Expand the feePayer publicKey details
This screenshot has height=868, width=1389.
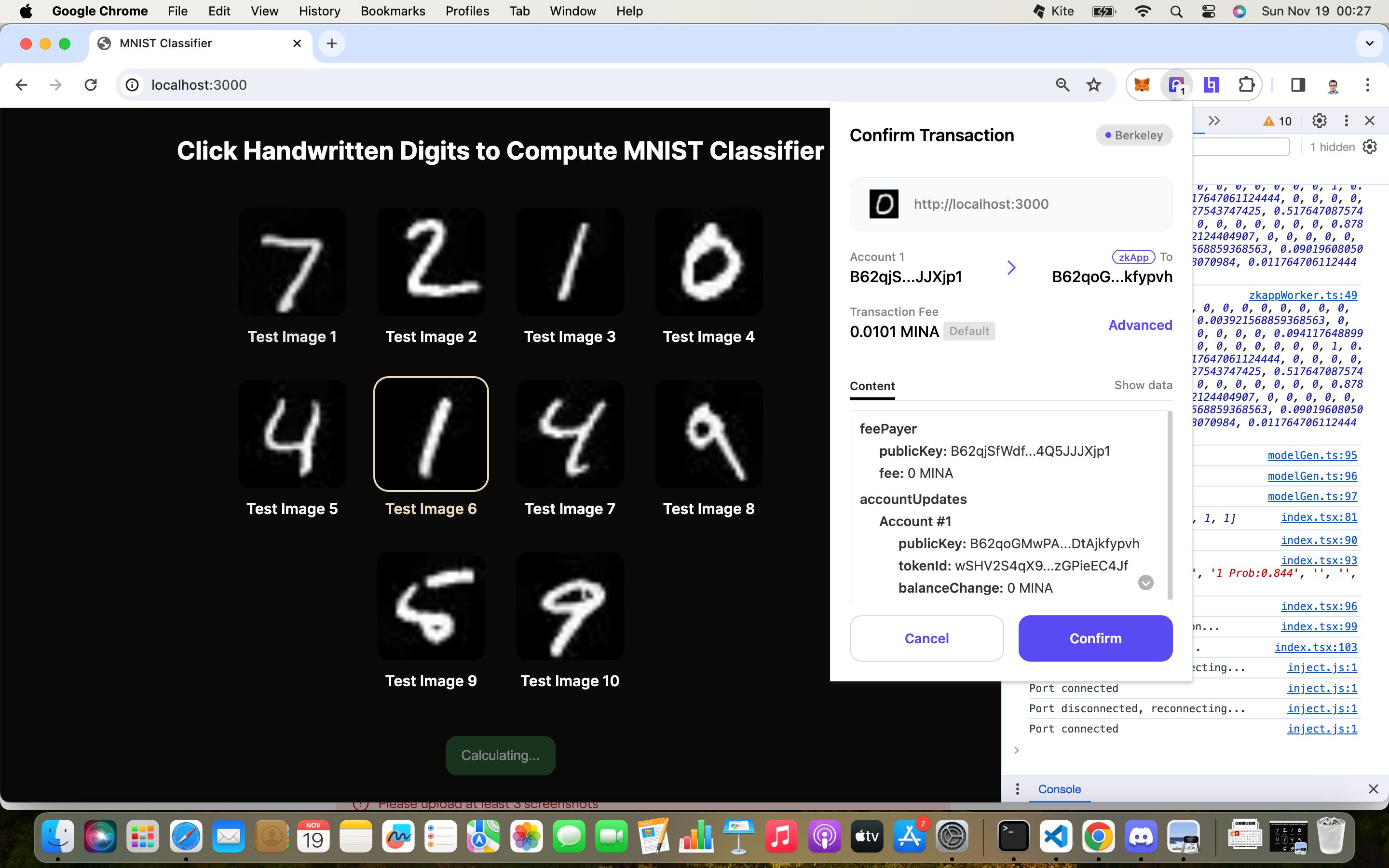coord(1030,450)
